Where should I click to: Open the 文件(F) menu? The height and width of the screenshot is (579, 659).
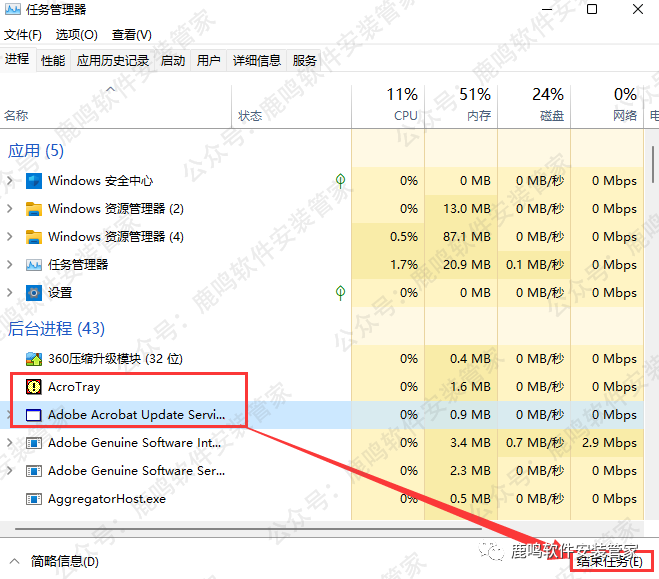click(23, 34)
